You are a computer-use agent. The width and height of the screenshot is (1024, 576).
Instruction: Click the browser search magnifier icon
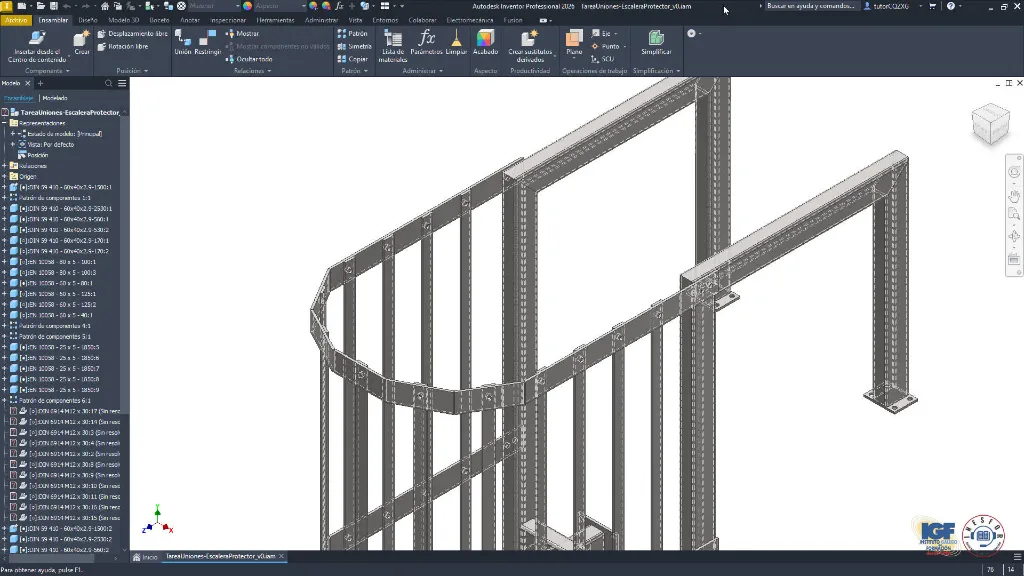108,84
